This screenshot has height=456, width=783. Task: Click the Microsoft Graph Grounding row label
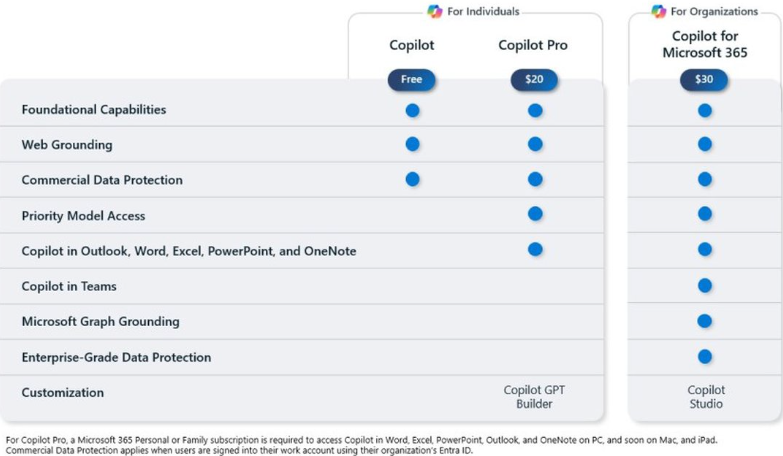tap(101, 322)
